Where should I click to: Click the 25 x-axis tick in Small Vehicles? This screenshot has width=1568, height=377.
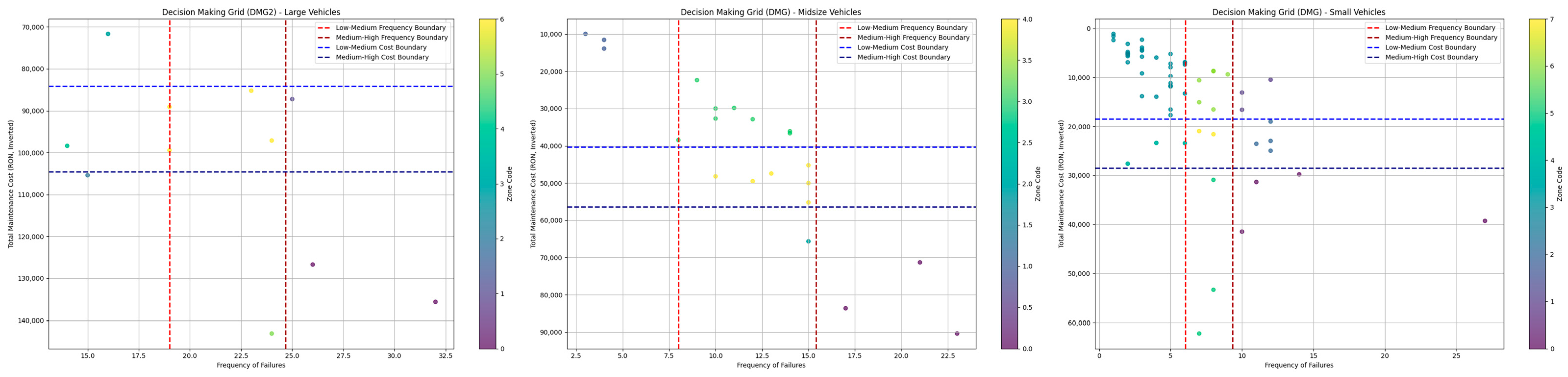coord(1456,356)
